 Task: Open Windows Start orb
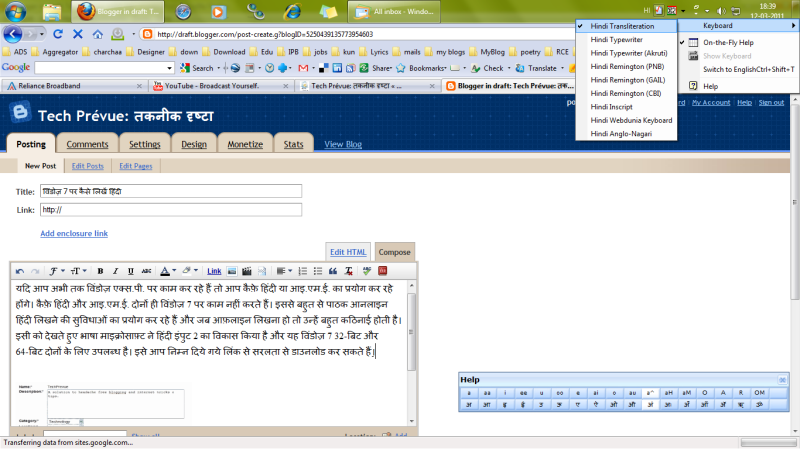(16, 11)
